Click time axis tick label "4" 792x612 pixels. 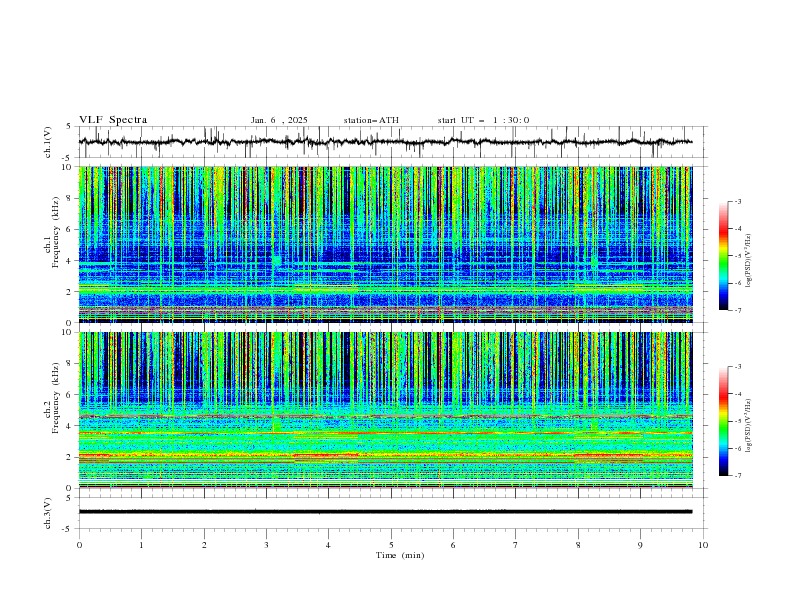(328, 545)
